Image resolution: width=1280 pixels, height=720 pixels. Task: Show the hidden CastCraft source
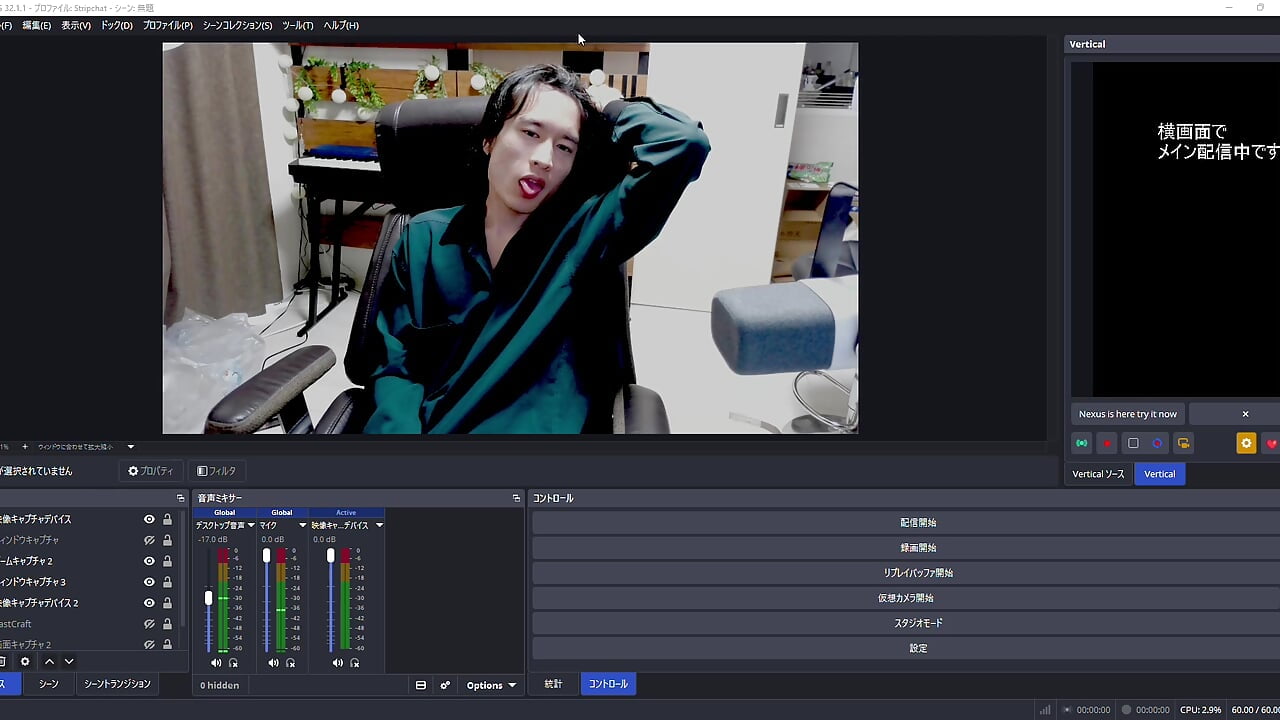[x=149, y=624]
